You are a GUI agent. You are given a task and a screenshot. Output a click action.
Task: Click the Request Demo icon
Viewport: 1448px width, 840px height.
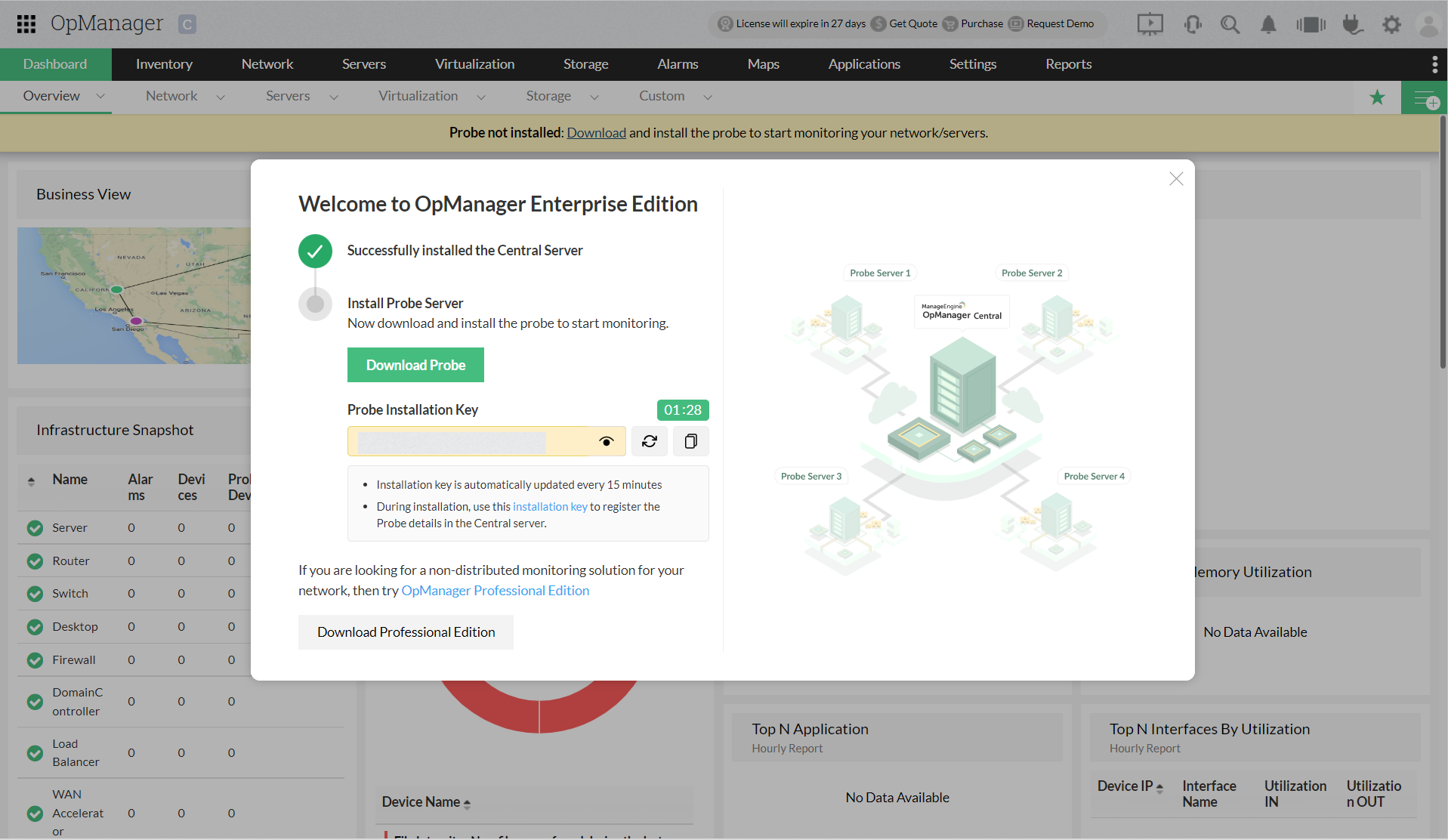pos(1016,23)
